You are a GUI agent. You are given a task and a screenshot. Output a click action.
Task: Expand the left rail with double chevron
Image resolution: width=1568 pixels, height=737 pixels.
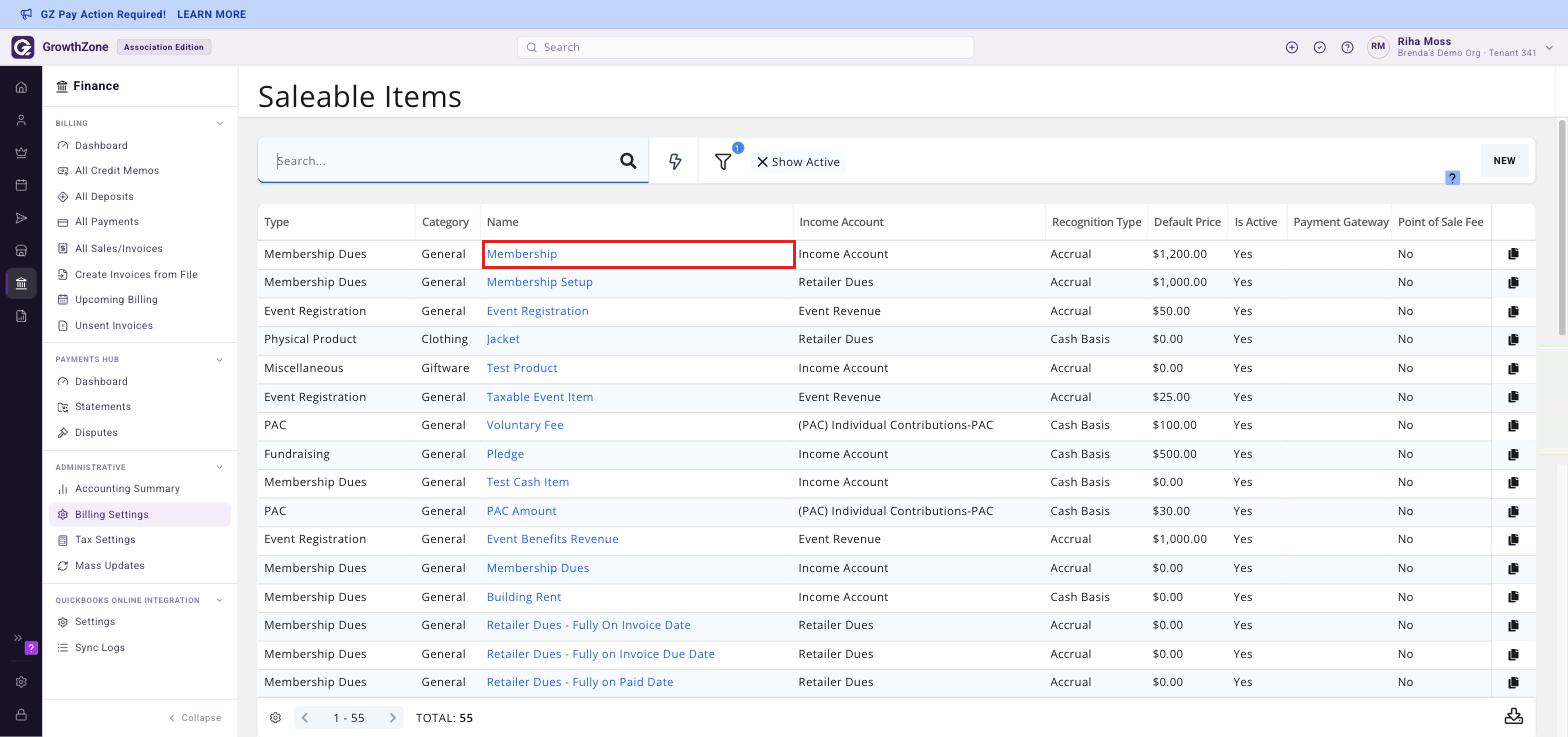click(17, 638)
